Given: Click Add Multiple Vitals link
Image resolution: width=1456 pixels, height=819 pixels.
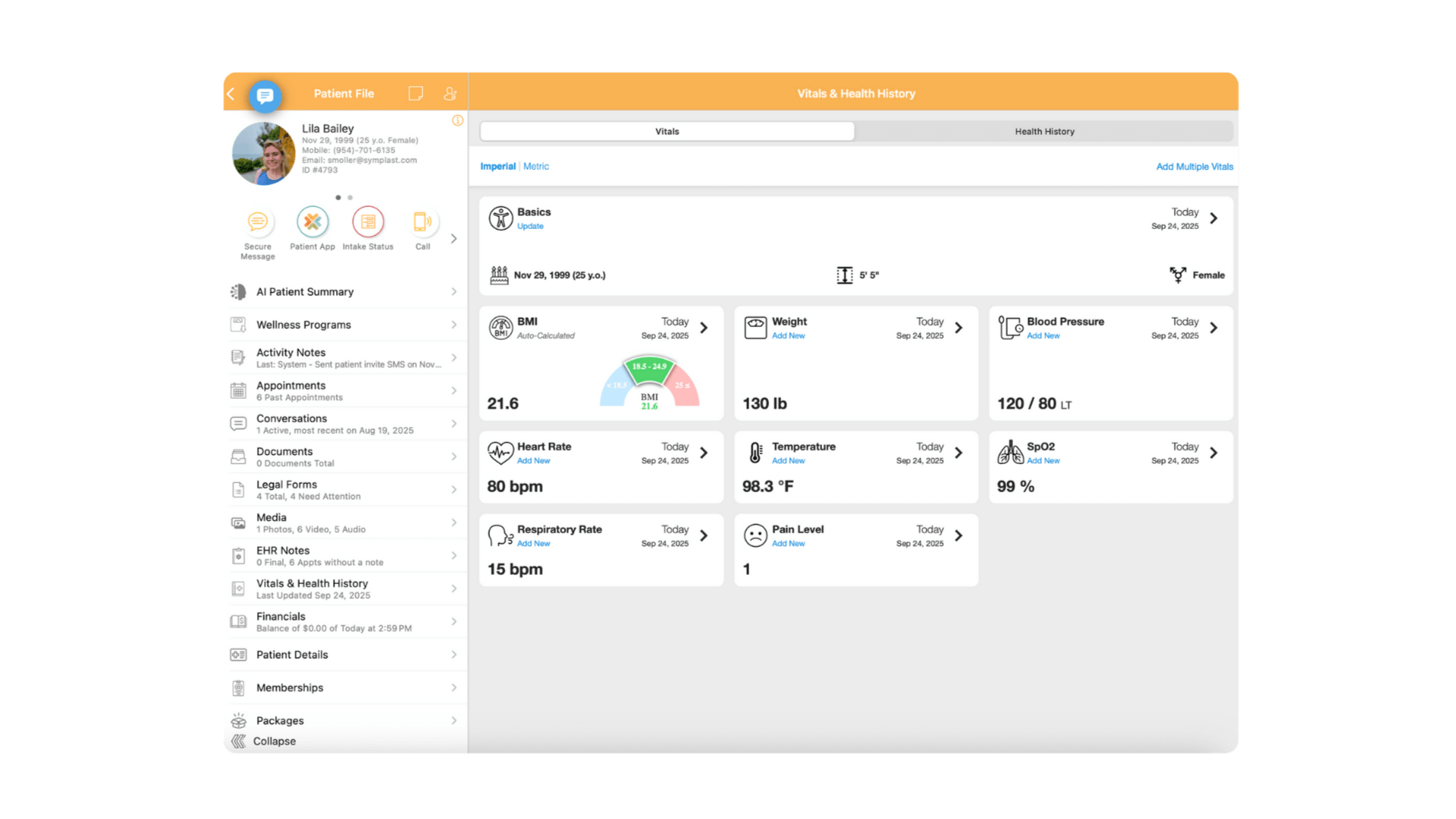Looking at the screenshot, I should tap(1194, 166).
